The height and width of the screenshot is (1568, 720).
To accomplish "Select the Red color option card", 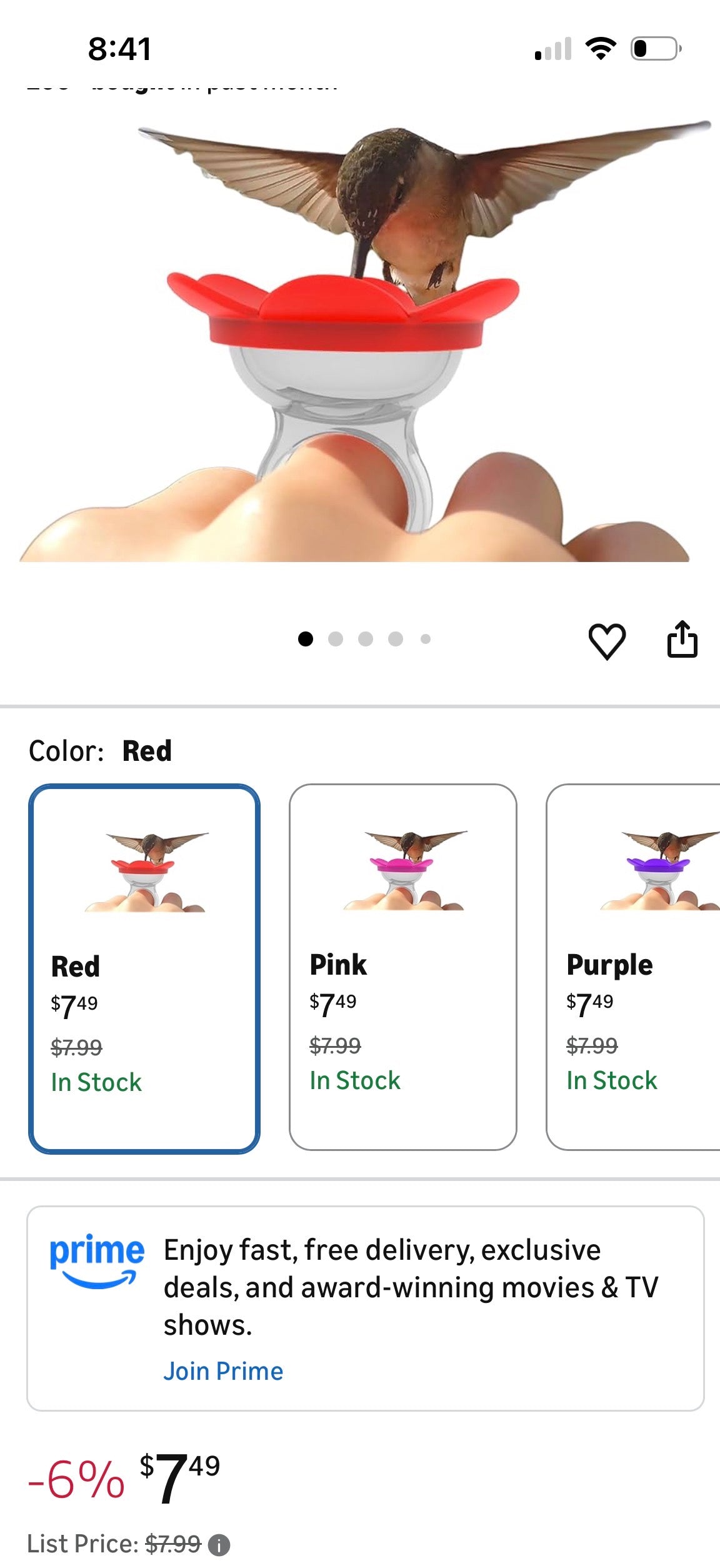I will pos(144,968).
